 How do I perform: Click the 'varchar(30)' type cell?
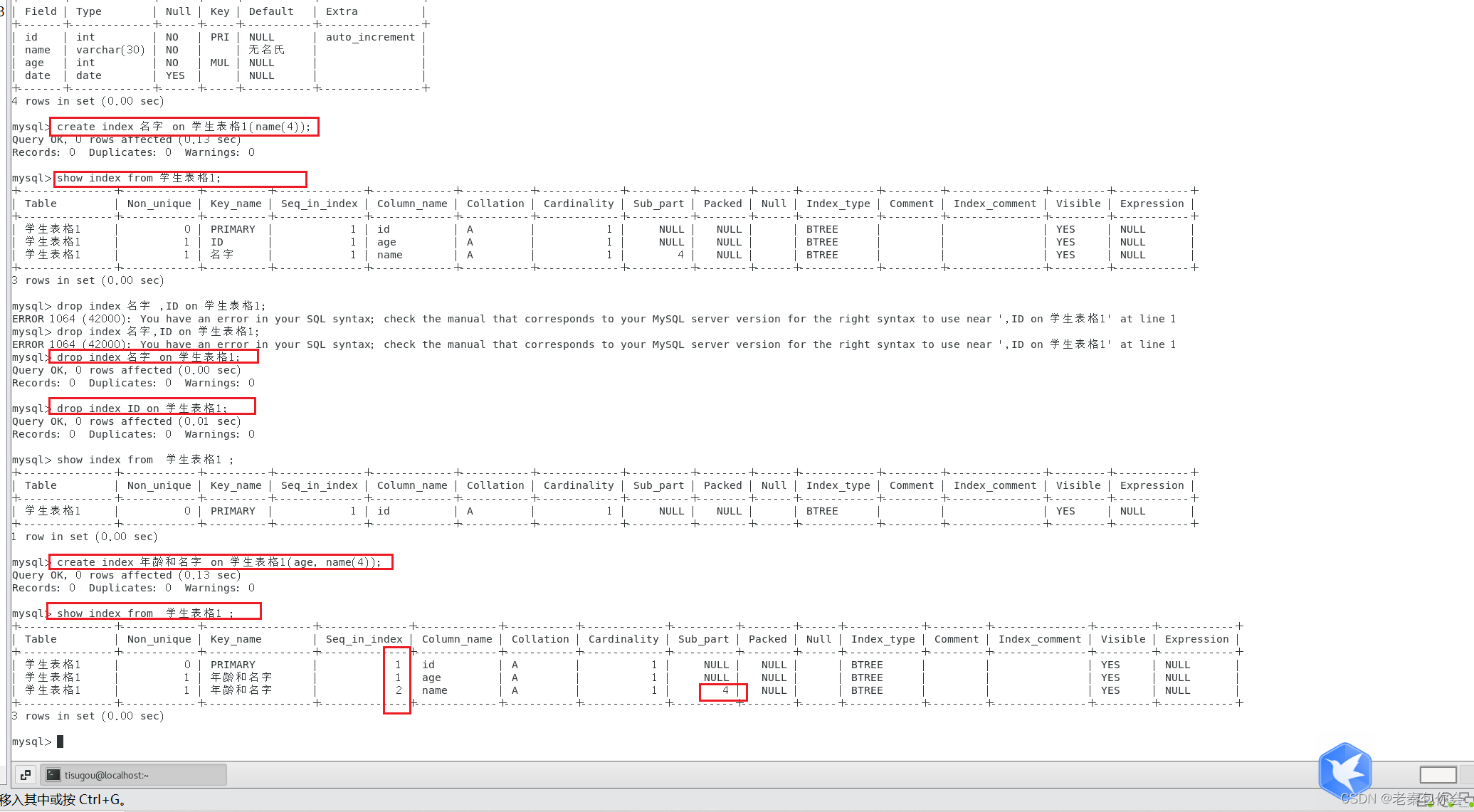(110, 50)
